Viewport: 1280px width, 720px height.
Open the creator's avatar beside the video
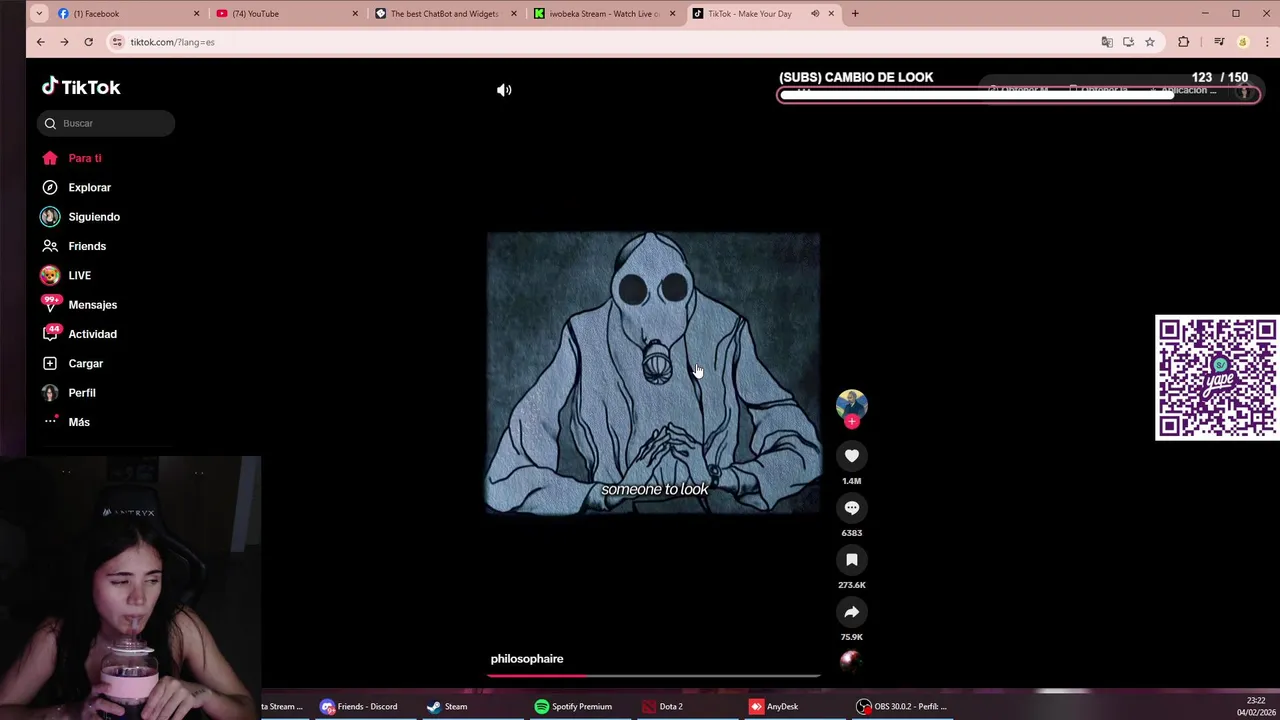click(852, 404)
